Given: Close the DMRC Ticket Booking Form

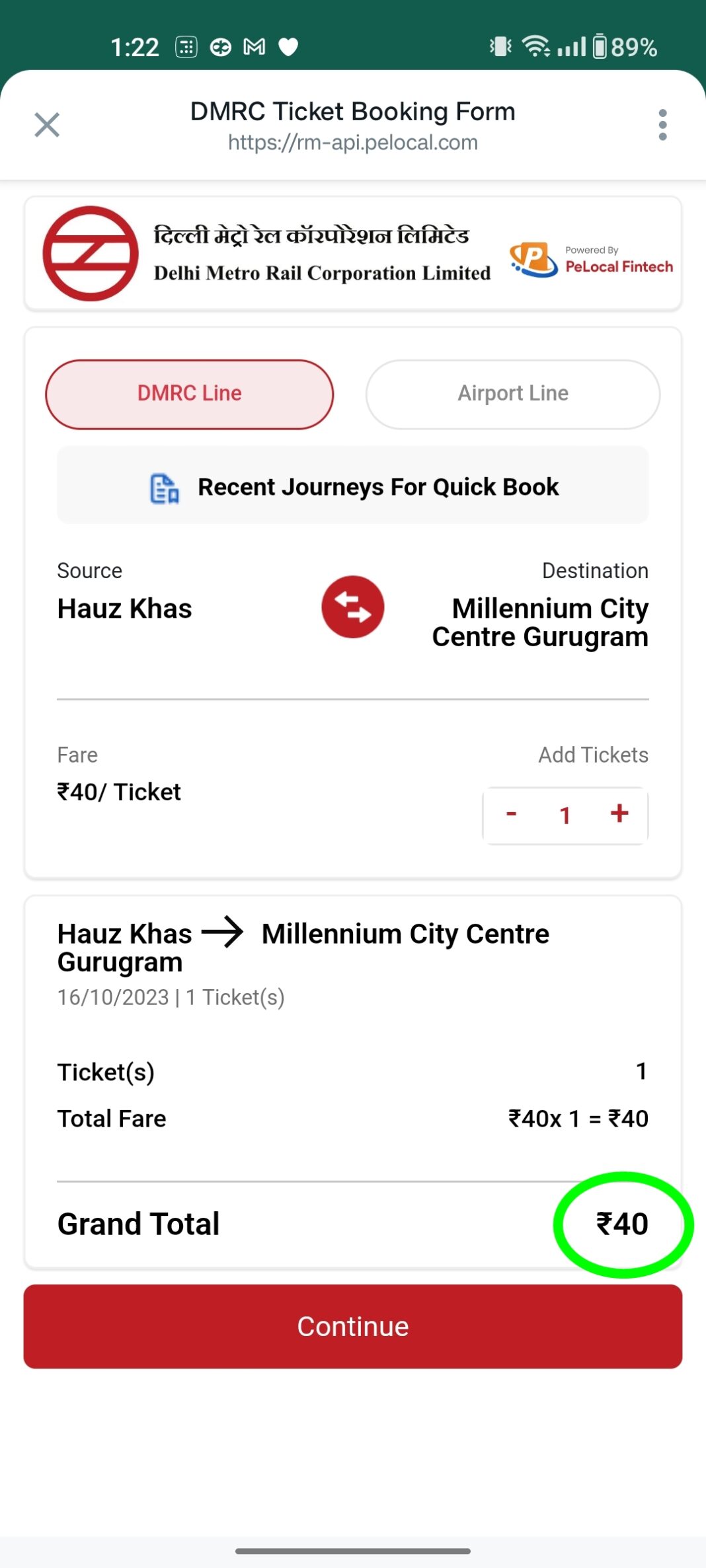Looking at the screenshot, I should [46, 125].
